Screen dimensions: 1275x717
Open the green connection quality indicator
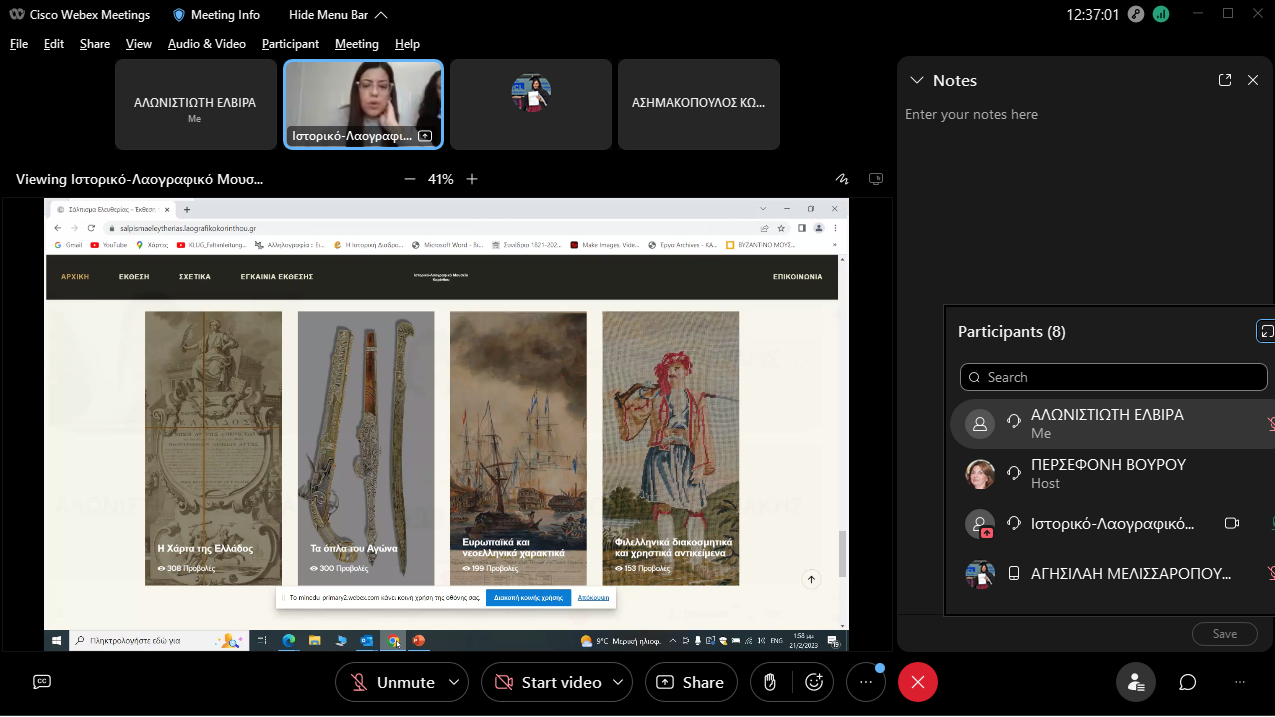(x=1161, y=14)
